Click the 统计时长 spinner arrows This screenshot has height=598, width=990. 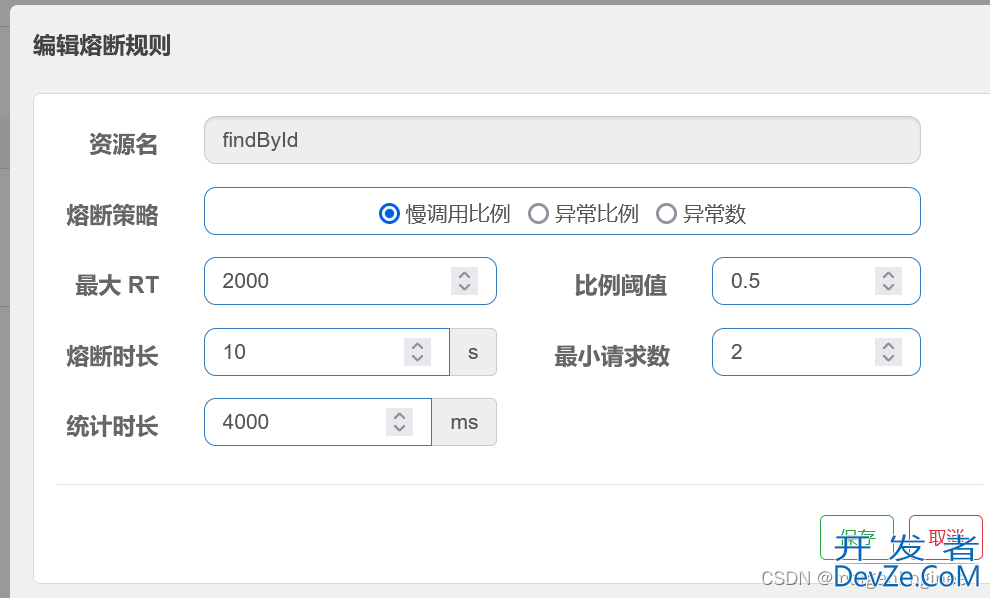(400, 422)
